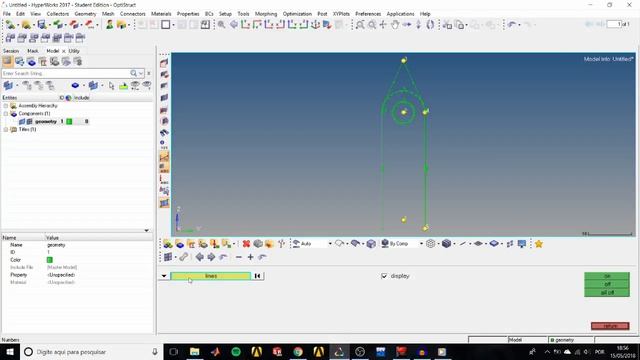Toggle geometry display icon in geometry row
640x360 pixels.
(x=22, y=122)
